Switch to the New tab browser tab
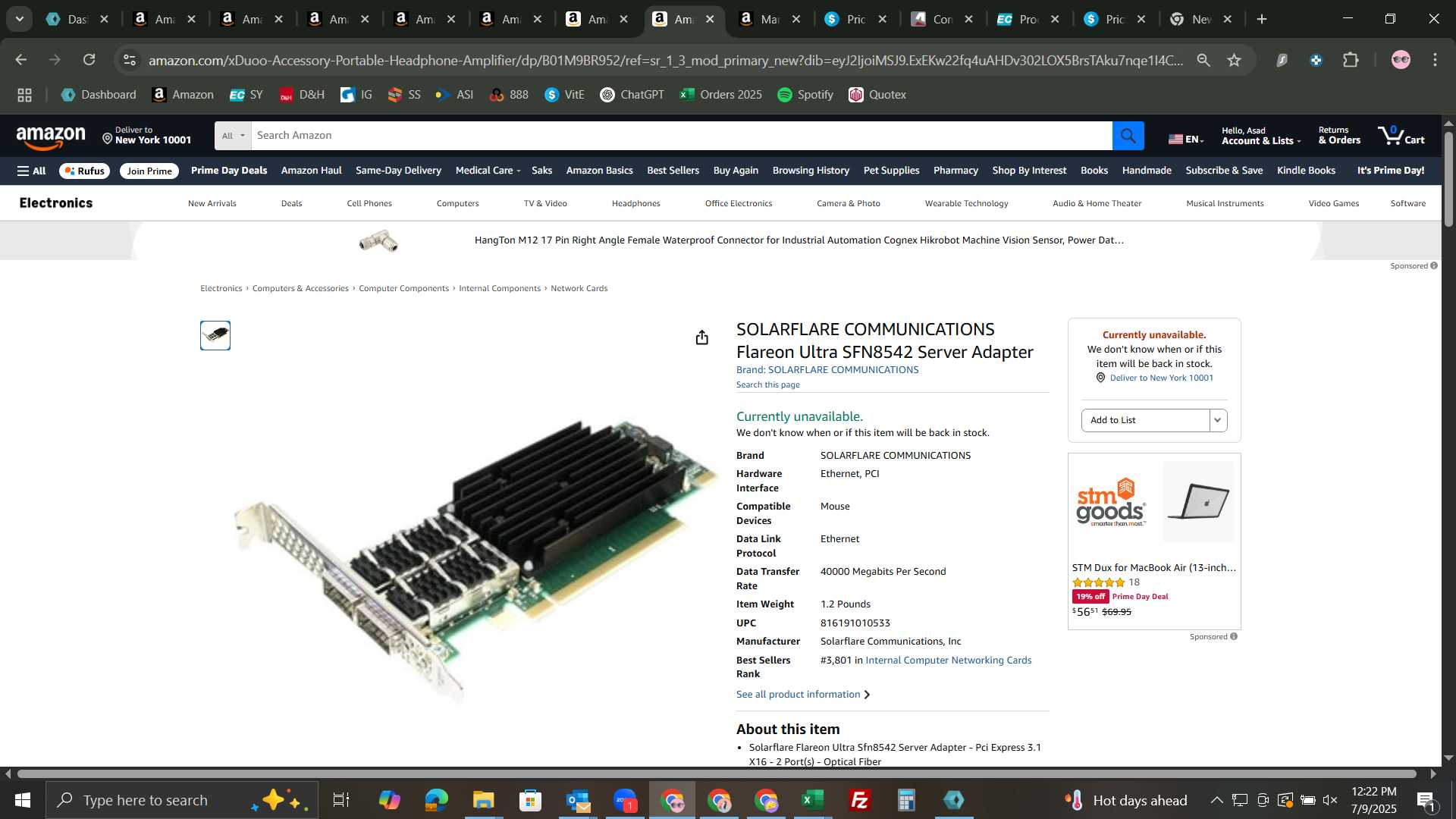 (x=1201, y=19)
